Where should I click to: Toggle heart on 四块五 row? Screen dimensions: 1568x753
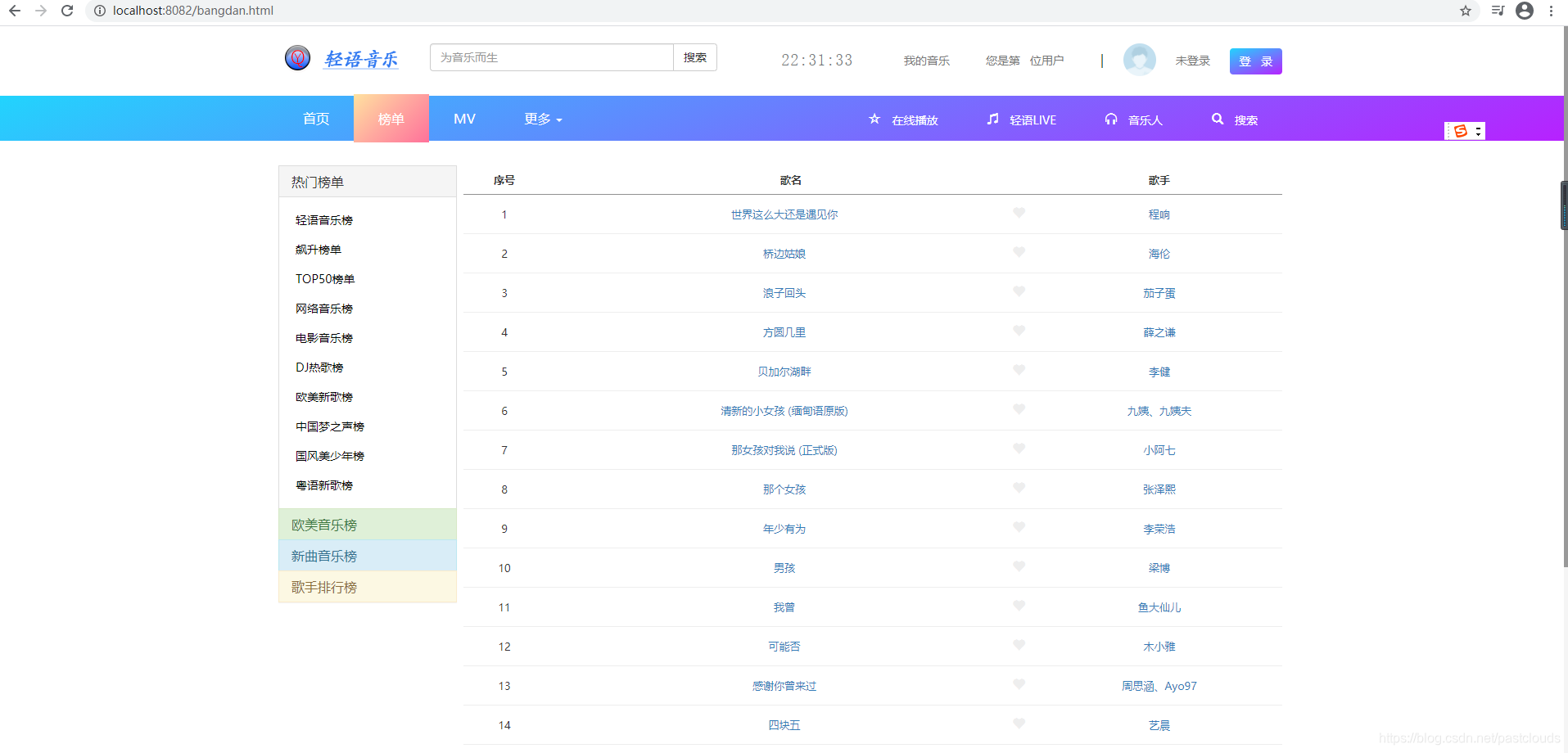tap(1019, 724)
